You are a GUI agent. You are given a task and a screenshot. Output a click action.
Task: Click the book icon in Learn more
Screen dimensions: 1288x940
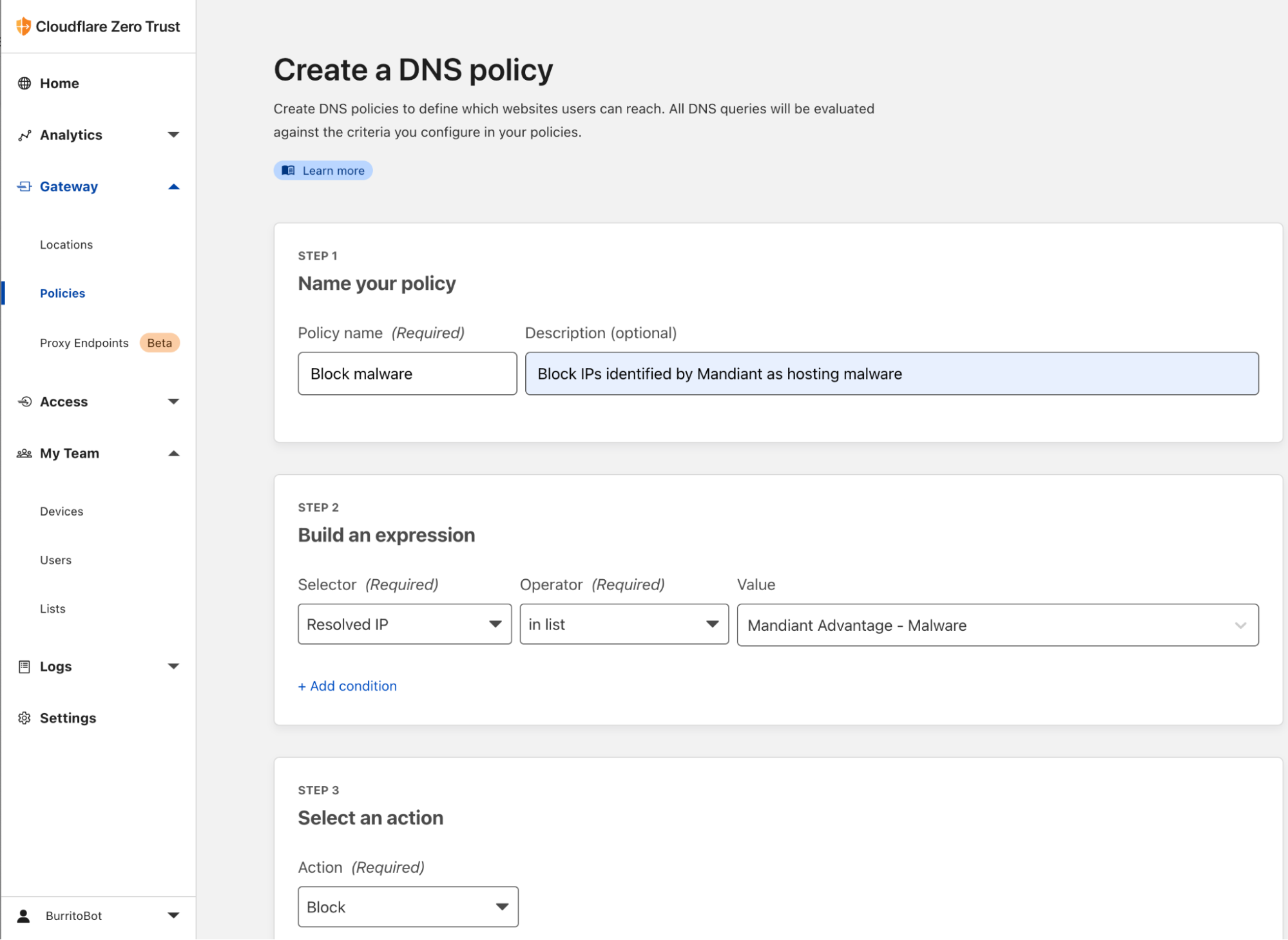(x=289, y=171)
